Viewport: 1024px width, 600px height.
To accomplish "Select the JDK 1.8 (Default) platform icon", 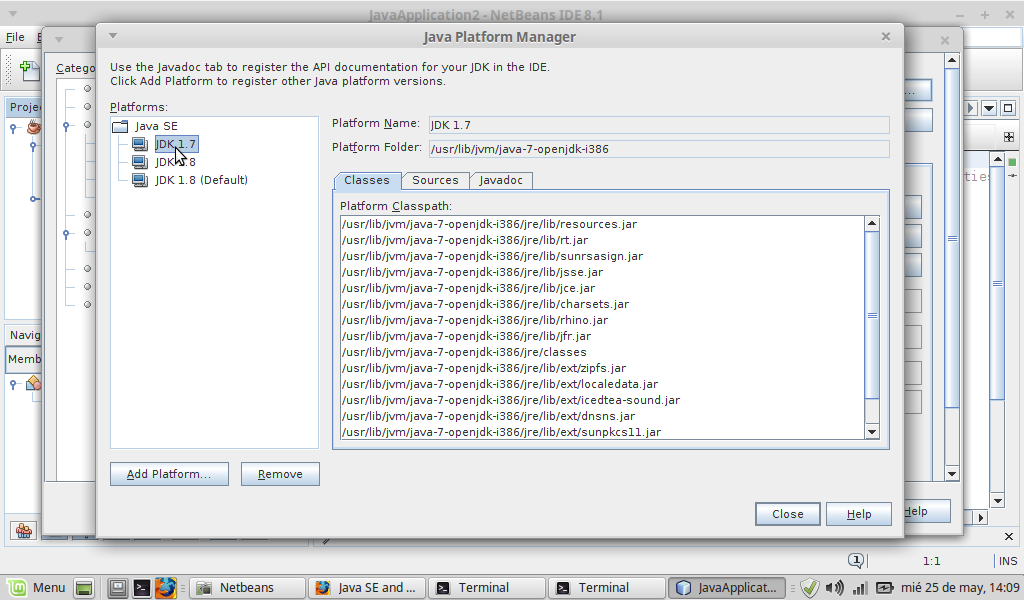I will pos(139,180).
